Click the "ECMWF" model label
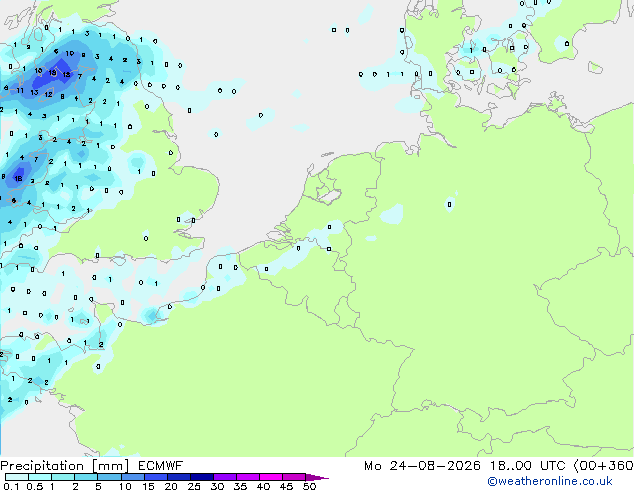This screenshot has height=490, width=634. [161, 466]
